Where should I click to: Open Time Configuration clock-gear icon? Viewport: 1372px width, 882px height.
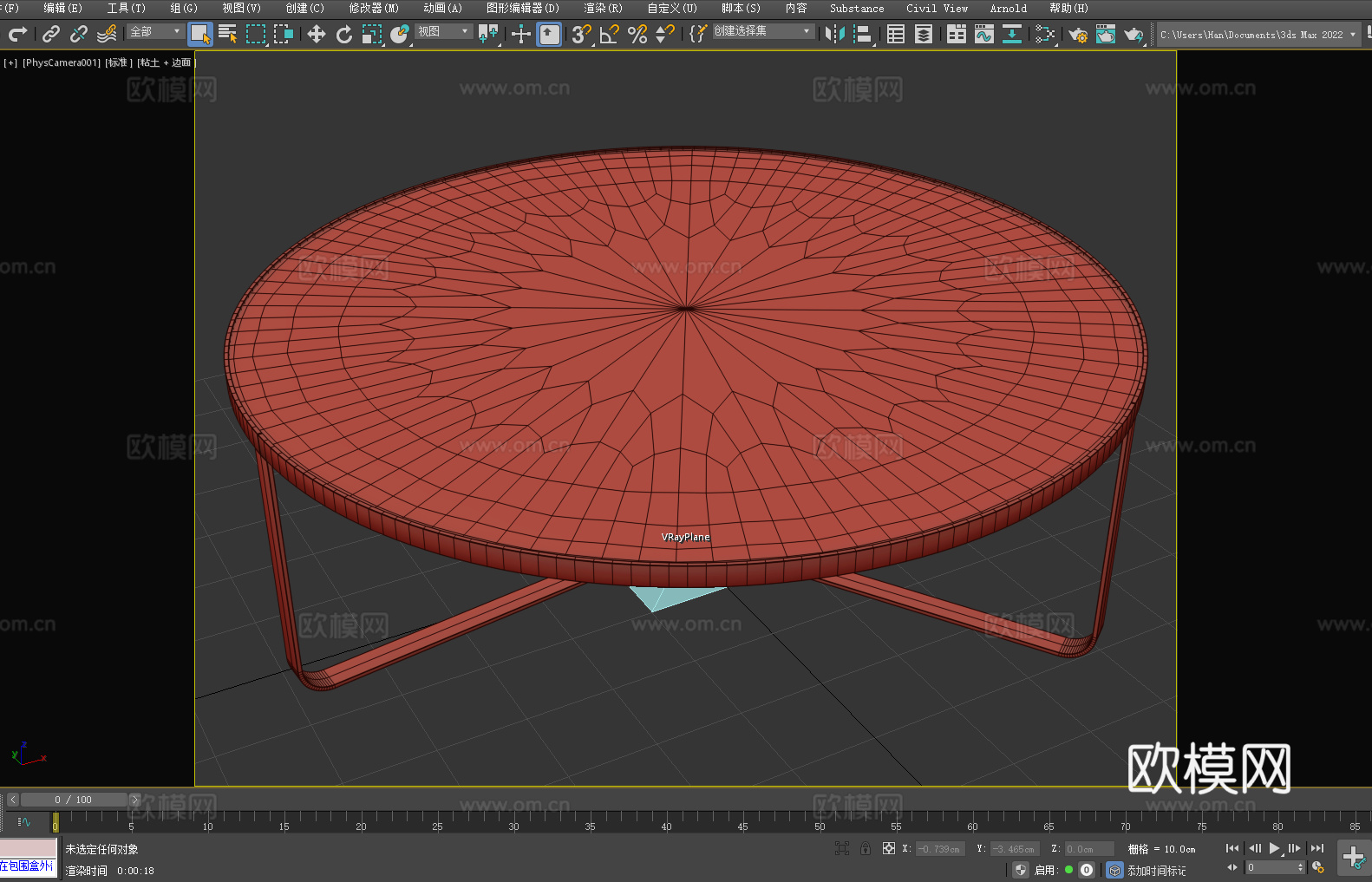click(x=1318, y=867)
